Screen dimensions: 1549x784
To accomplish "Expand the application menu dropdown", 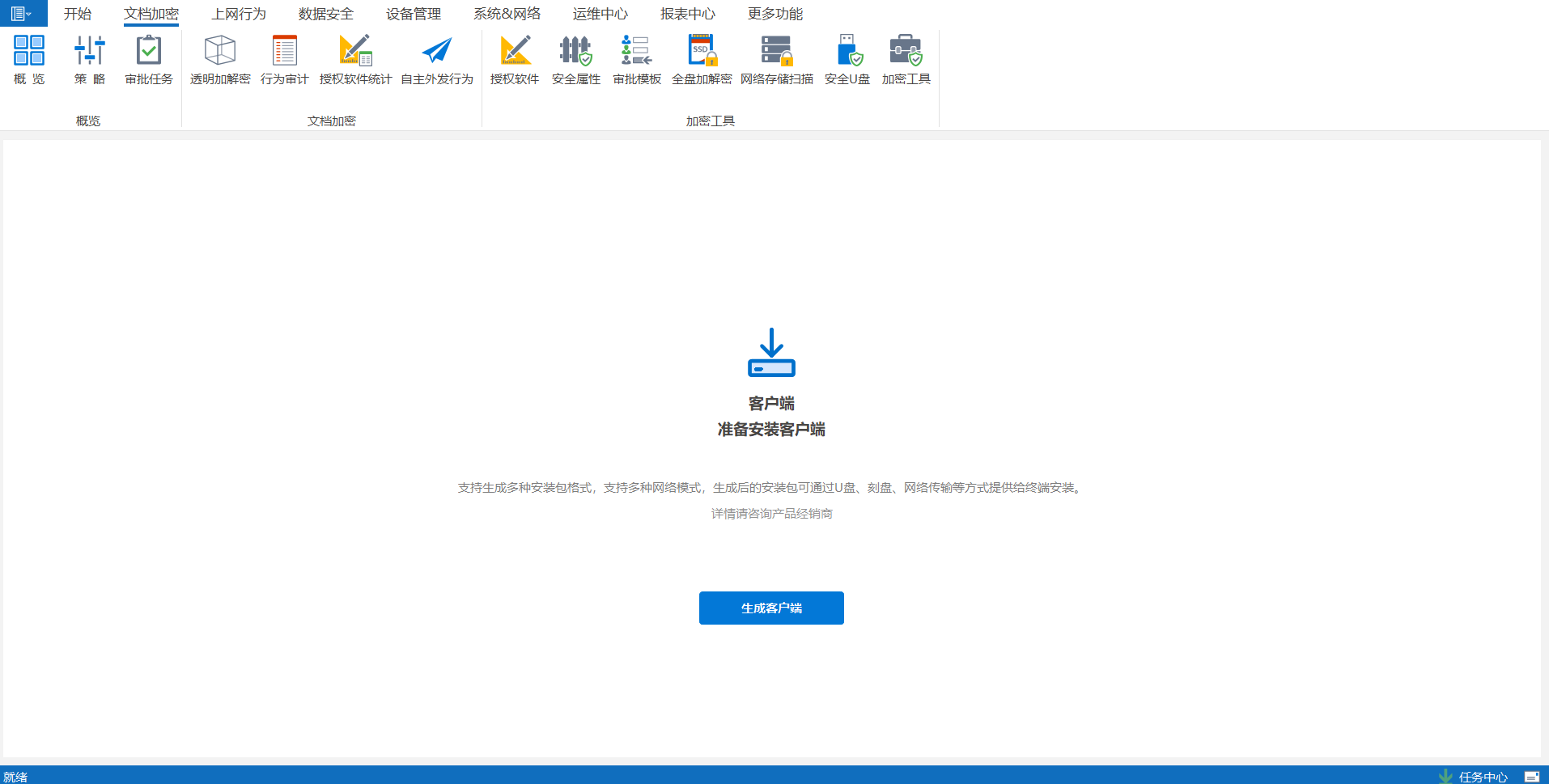I will click(x=23, y=14).
